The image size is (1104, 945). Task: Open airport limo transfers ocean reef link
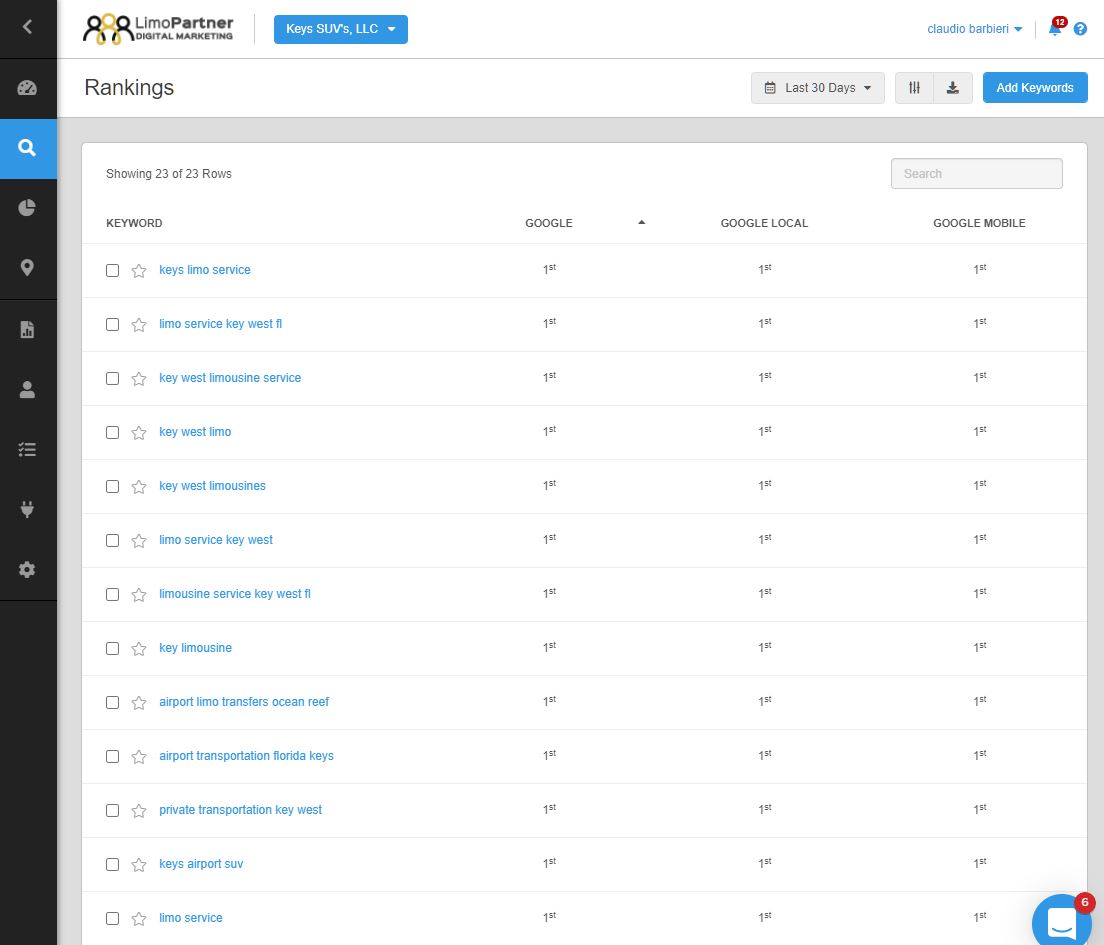(x=244, y=701)
